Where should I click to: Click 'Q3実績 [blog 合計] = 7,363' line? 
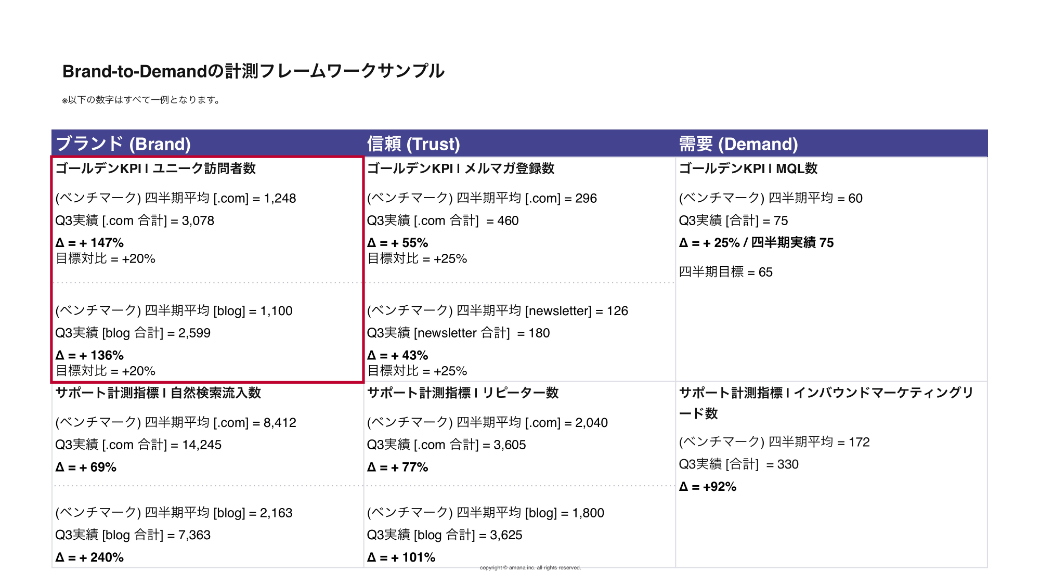[133, 535]
